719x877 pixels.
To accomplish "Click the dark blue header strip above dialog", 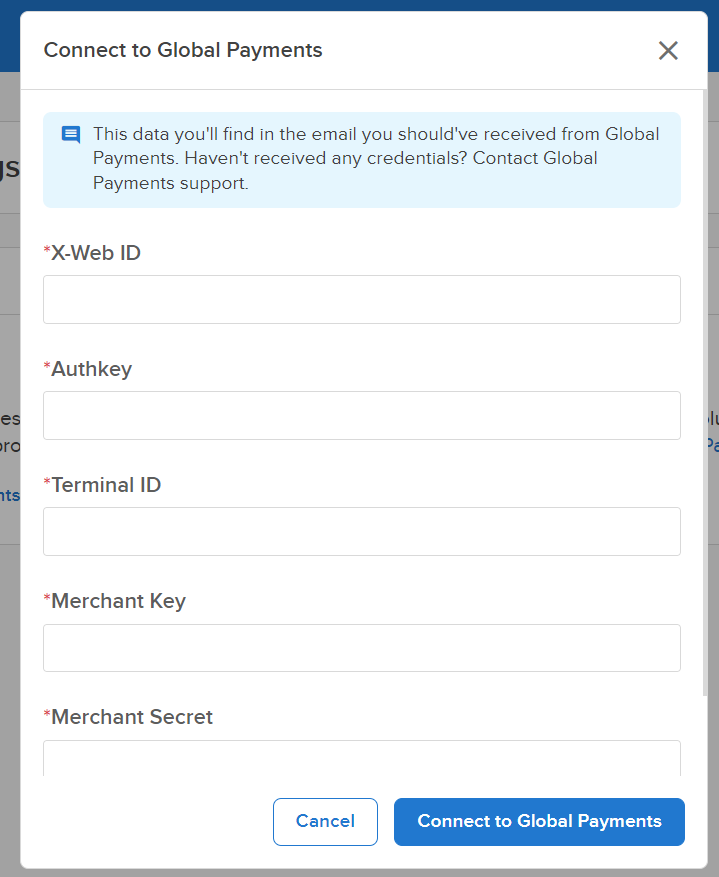I will (x=360, y=5).
